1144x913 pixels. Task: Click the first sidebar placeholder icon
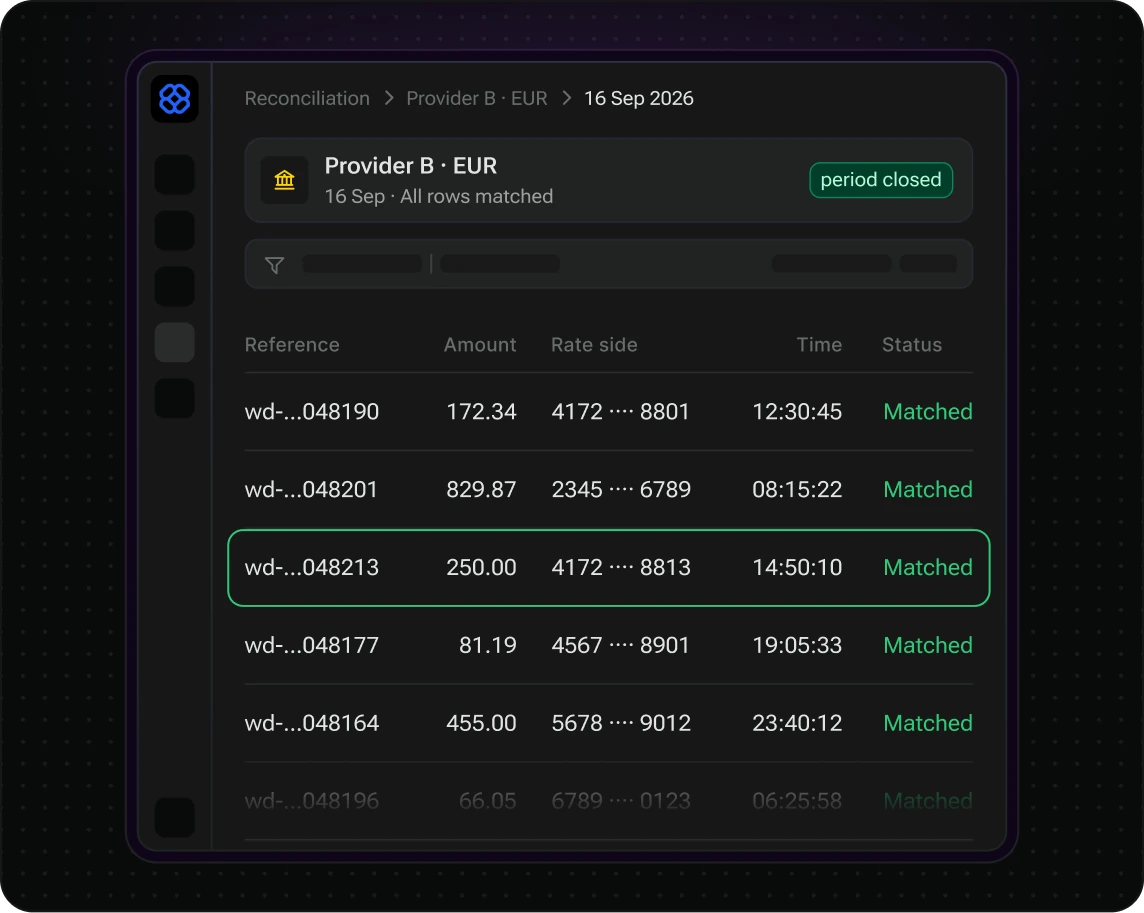coord(175,174)
